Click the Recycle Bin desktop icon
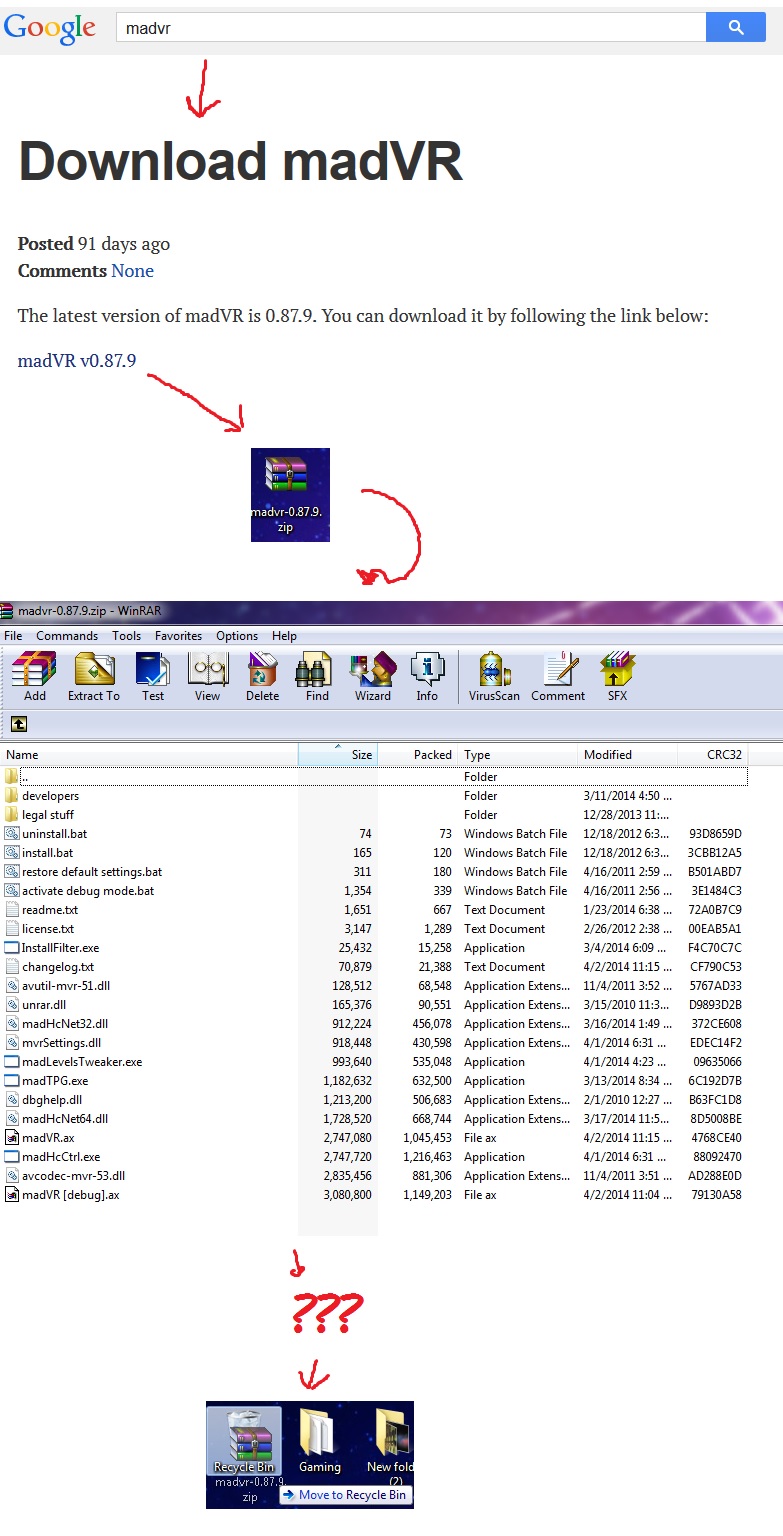The width and height of the screenshot is (783, 1536). click(243, 1441)
